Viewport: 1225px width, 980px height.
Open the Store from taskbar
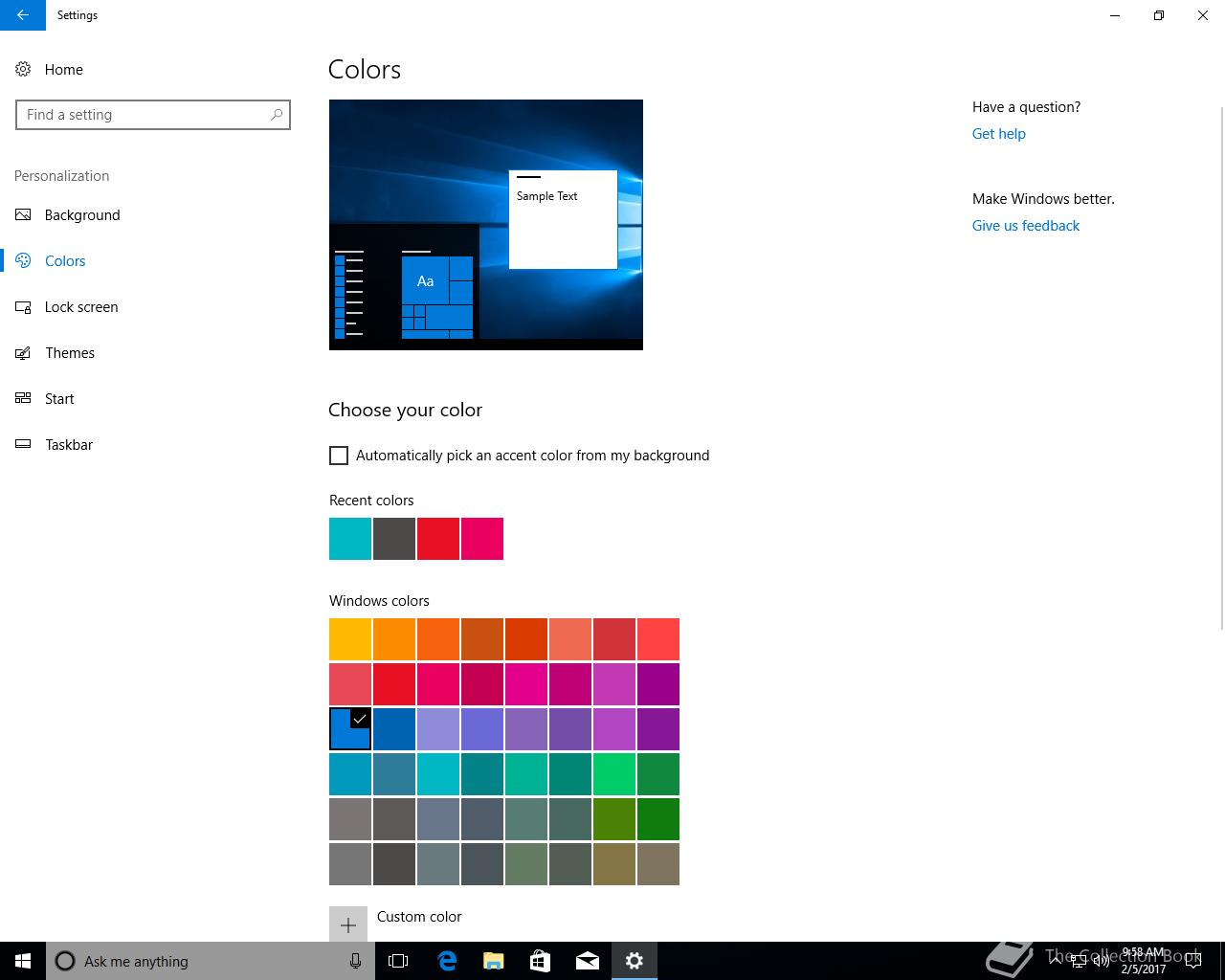click(540, 961)
